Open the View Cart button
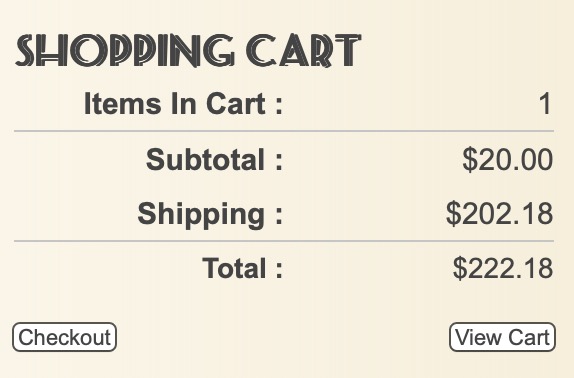Image resolution: width=574 pixels, height=378 pixels. click(502, 337)
